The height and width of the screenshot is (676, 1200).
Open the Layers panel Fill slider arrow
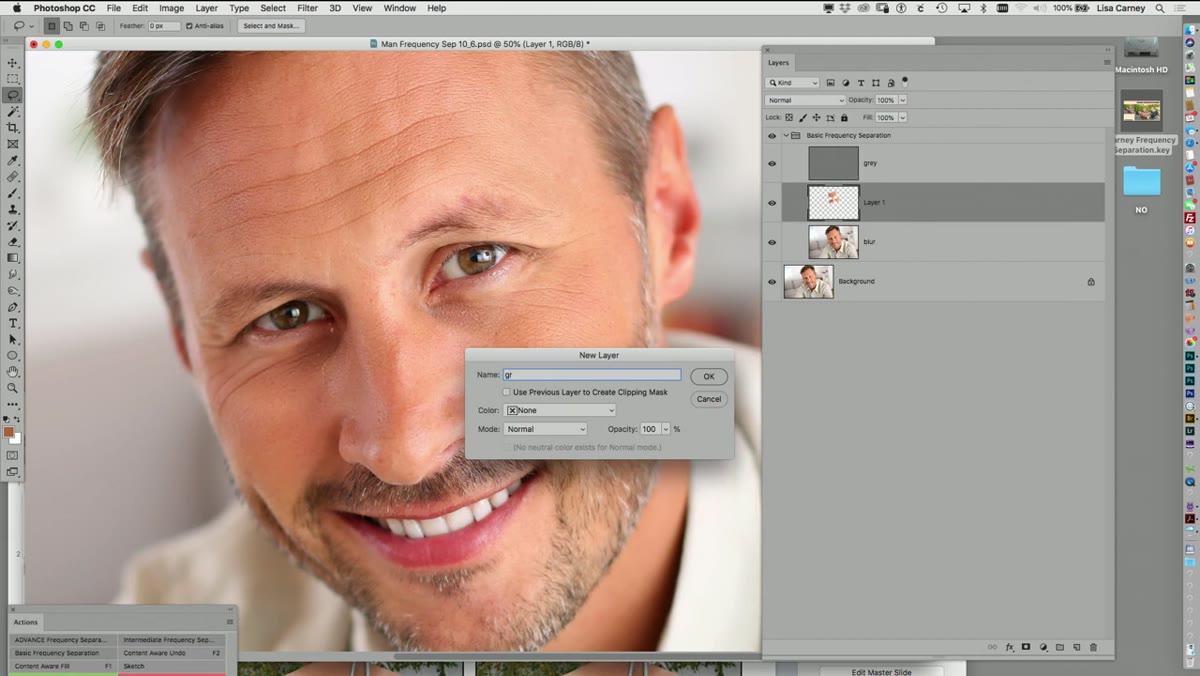(x=903, y=117)
